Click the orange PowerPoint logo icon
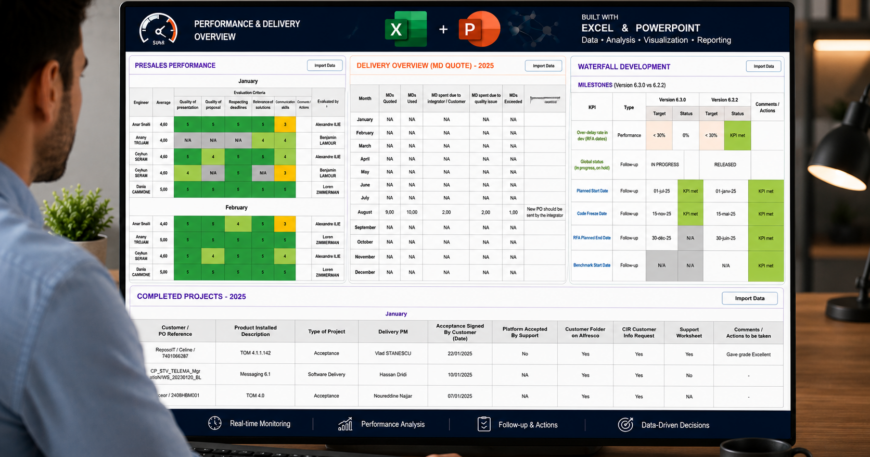Viewport: 870px width, 457px height. [479, 29]
